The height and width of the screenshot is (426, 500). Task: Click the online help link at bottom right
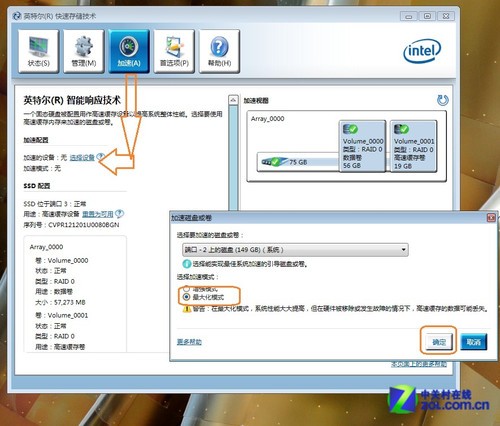(x=419, y=365)
